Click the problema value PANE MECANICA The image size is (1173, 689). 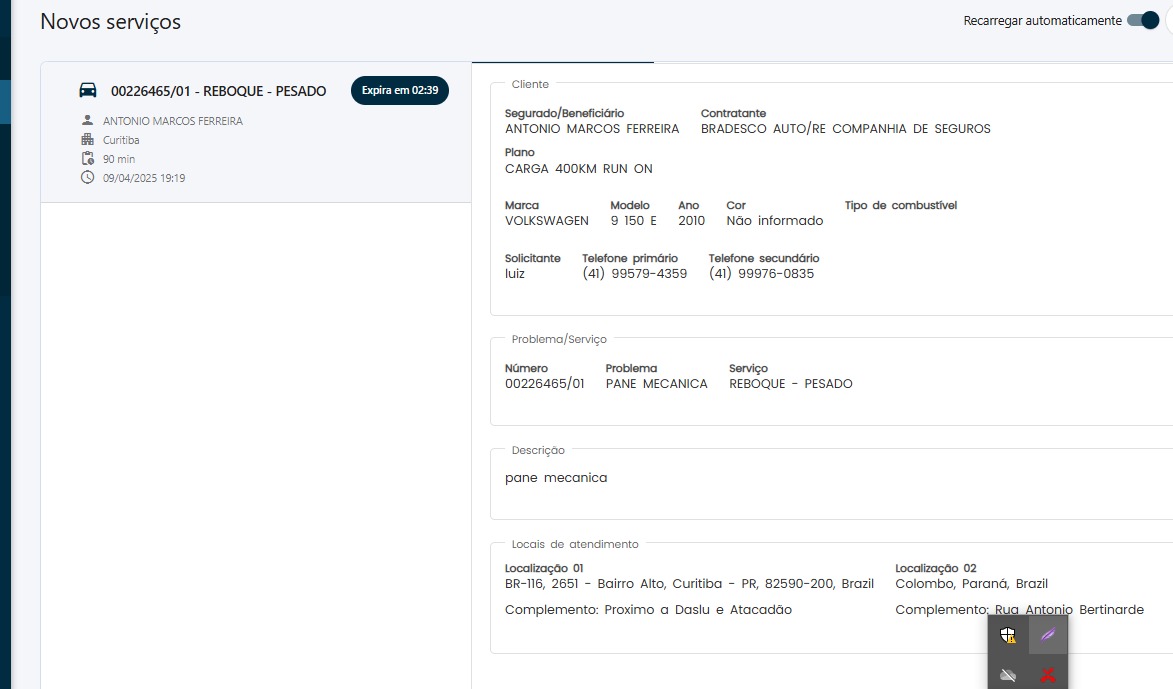pyautogui.click(x=656, y=384)
